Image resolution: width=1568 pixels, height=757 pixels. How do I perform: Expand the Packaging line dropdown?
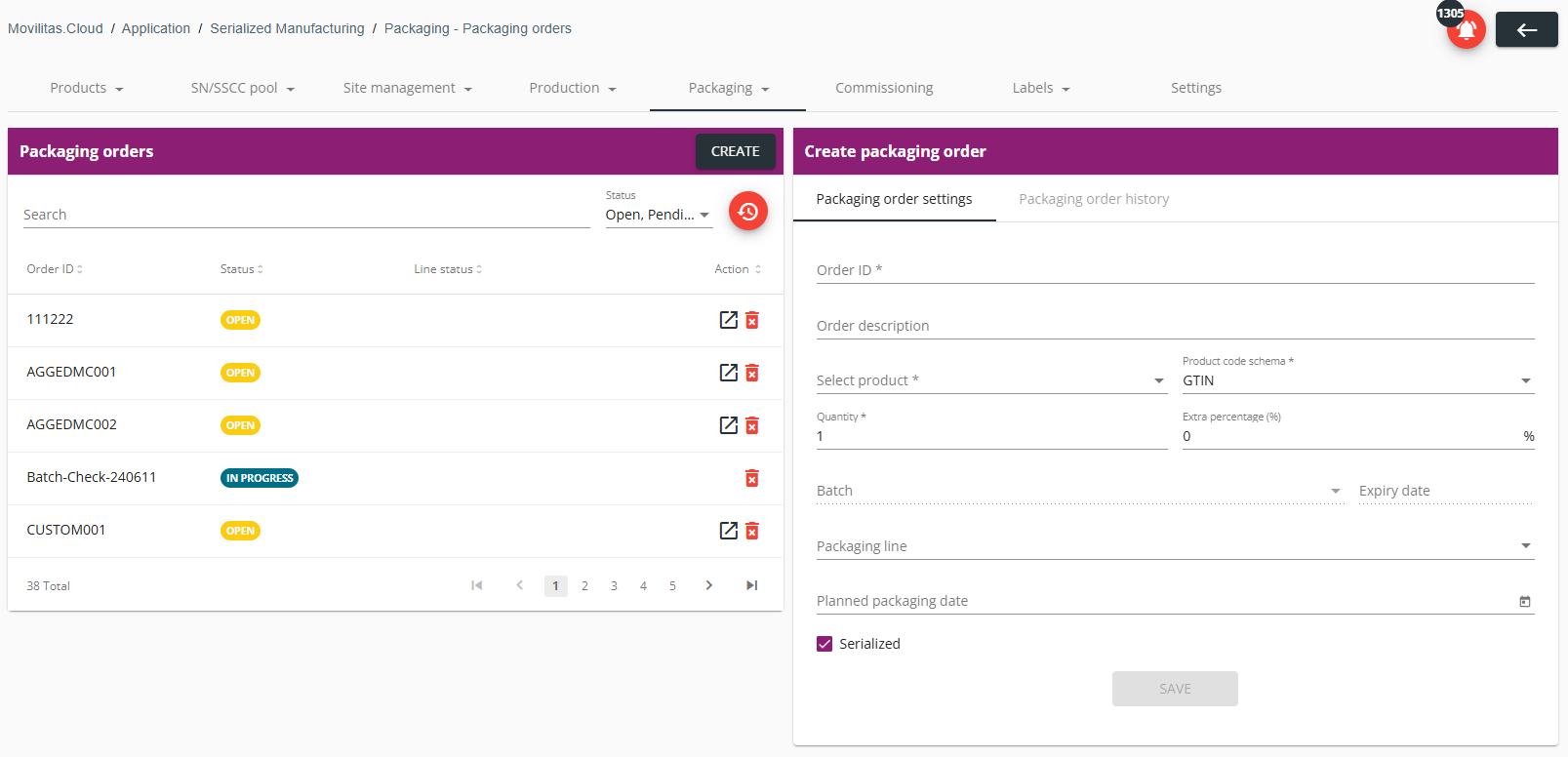[x=1175, y=546]
